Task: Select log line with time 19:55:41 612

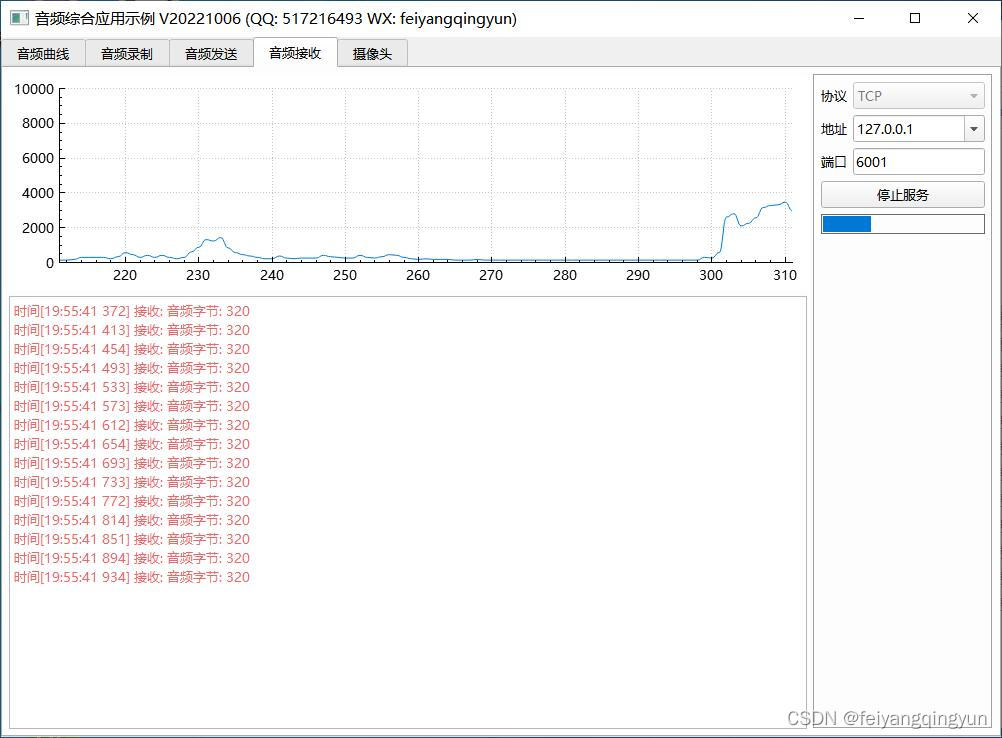Action: coord(132,426)
